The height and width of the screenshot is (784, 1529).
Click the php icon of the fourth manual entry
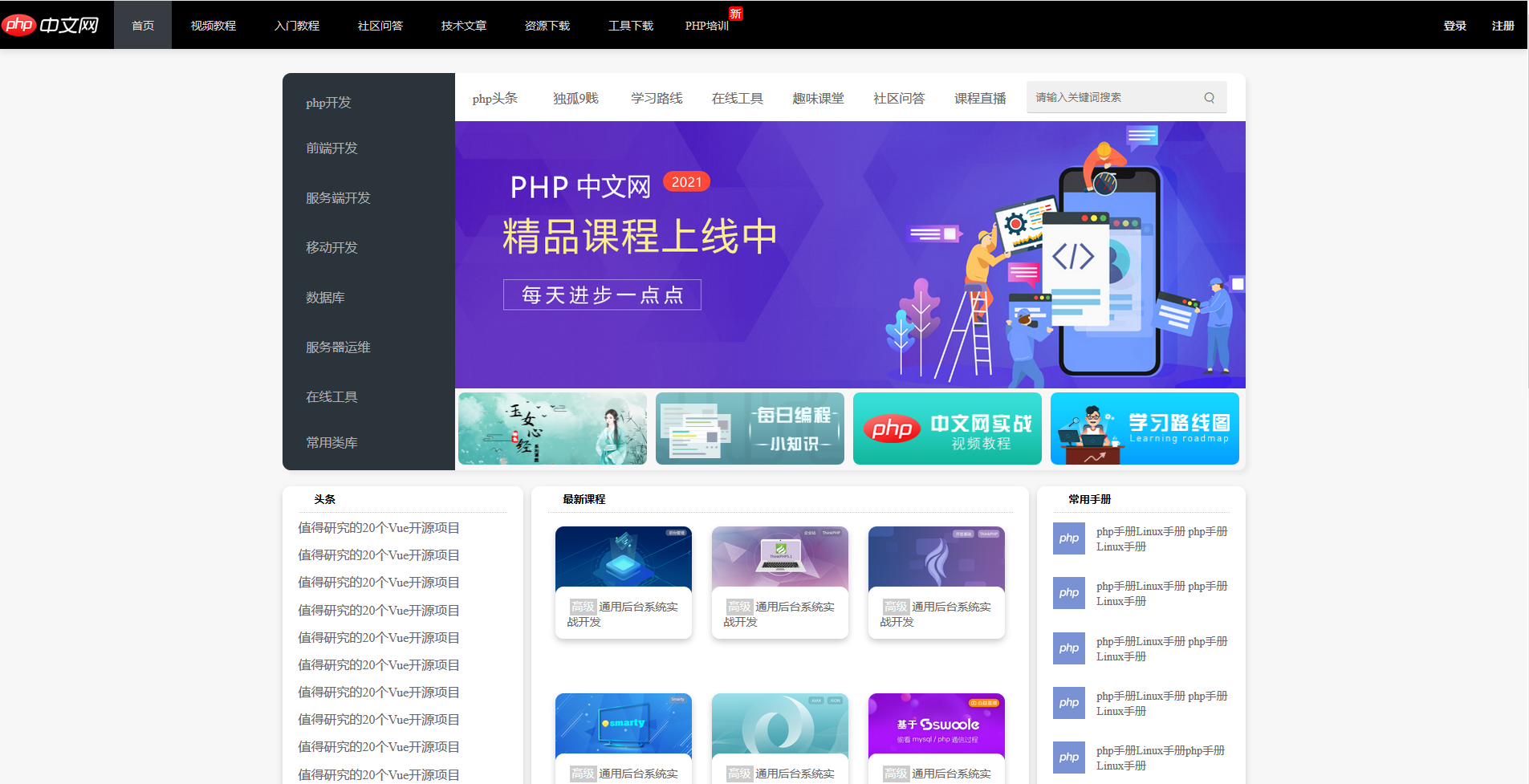1068,703
